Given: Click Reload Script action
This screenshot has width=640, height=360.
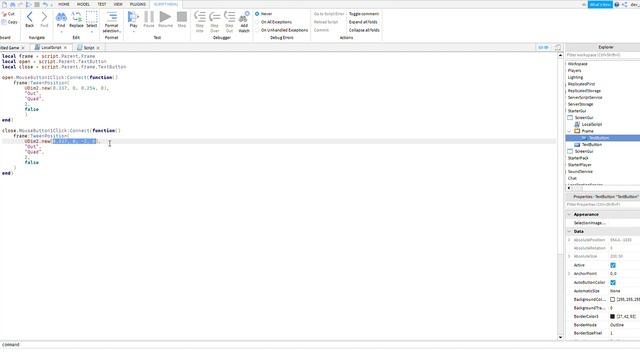Looking at the screenshot, I should (x=326, y=22).
